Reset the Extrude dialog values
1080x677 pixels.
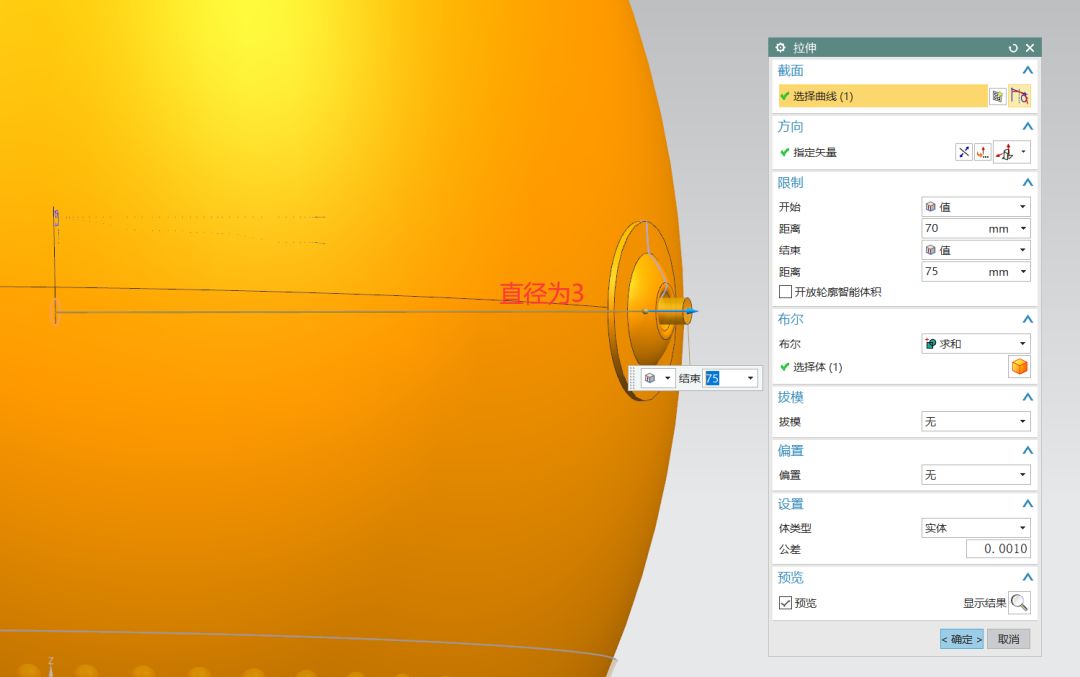click(1012, 48)
